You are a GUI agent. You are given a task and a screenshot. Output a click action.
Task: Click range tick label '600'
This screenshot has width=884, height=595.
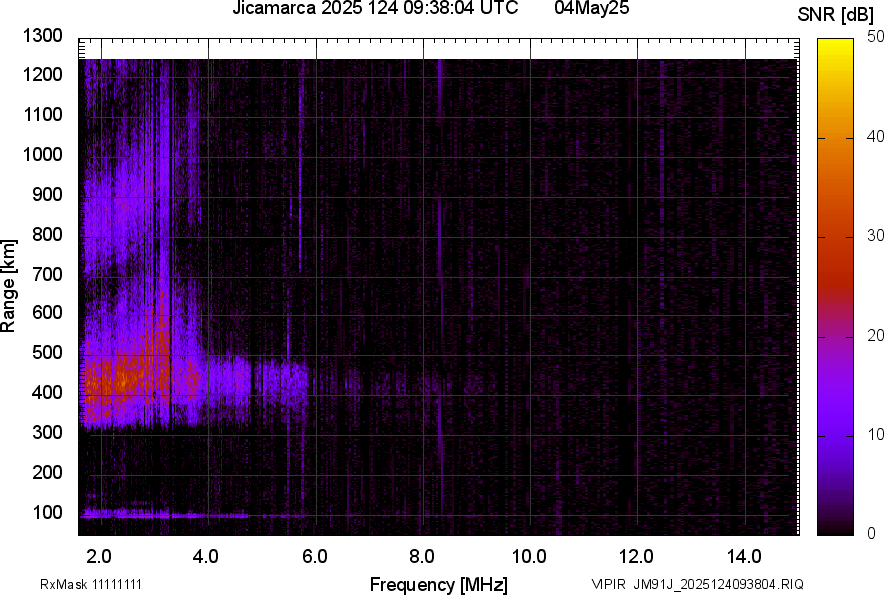pyautogui.click(x=47, y=312)
